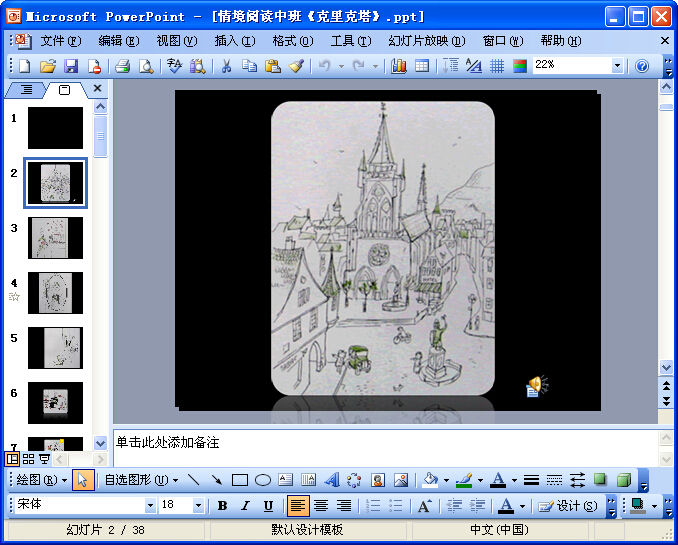The height and width of the screenshot is (545, 678).
Task: Open the font size dropdown showing 18
Action: coord(198,505)
